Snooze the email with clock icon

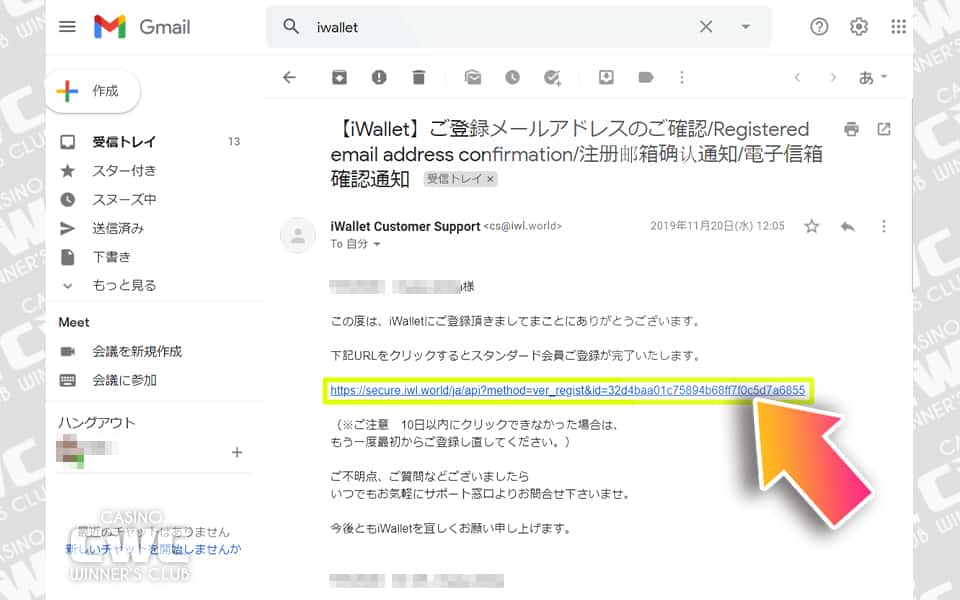(512, 77)
